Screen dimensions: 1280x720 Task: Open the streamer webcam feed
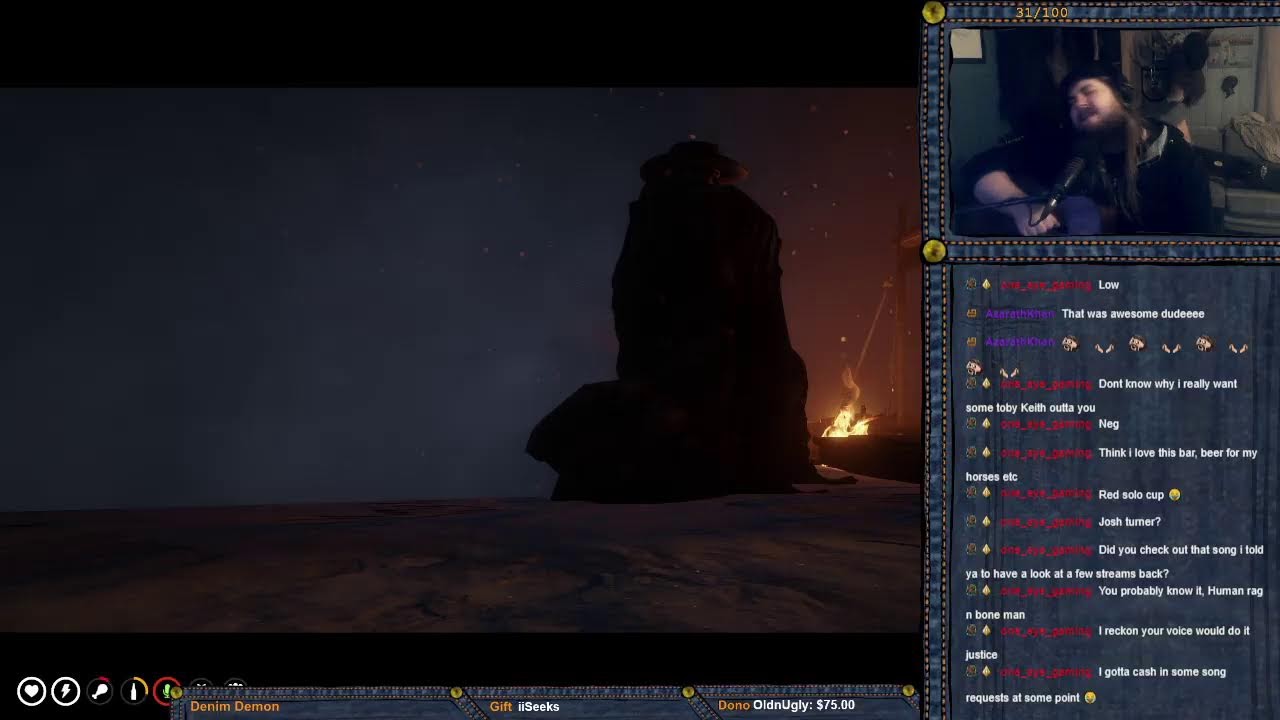[x=1113, y=131]
